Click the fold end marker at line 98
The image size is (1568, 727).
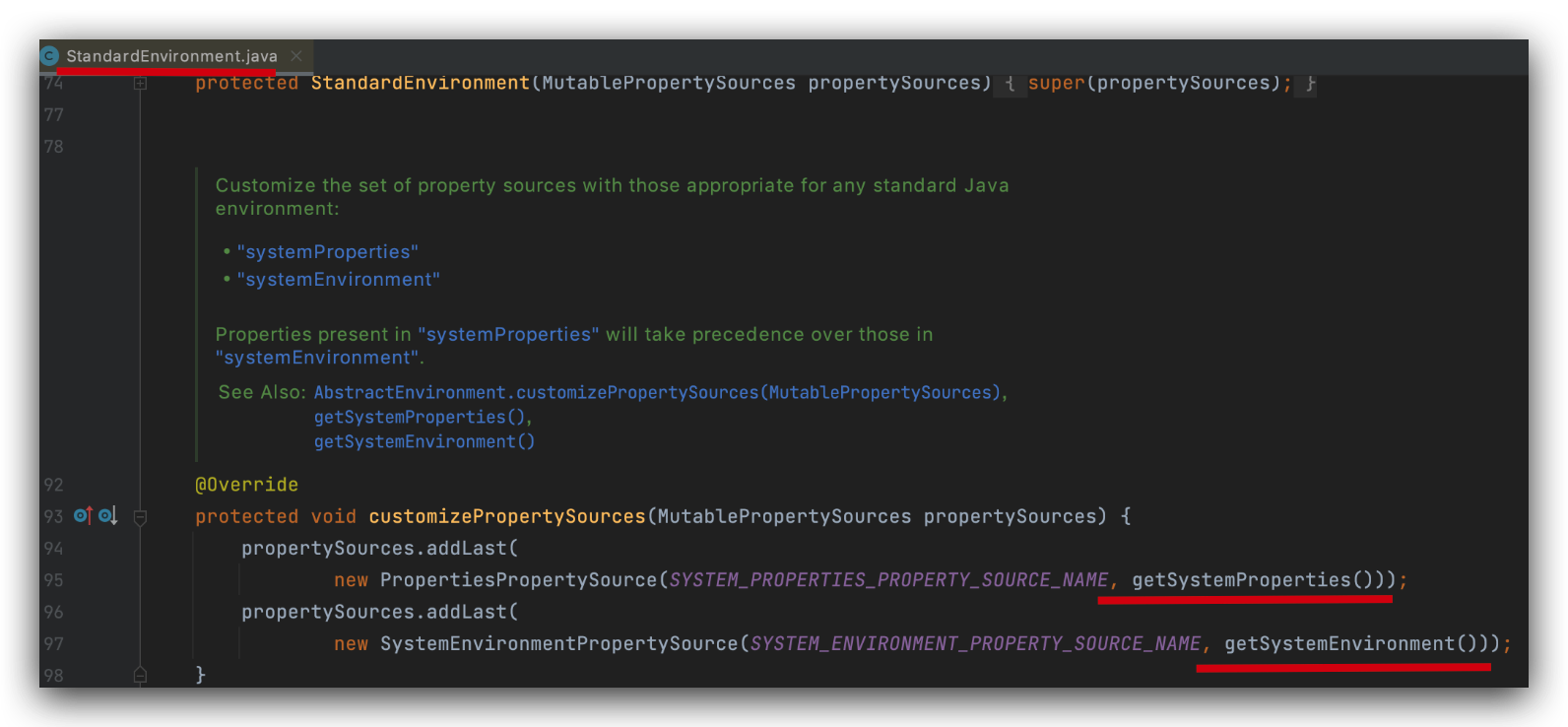coord(141,675)
